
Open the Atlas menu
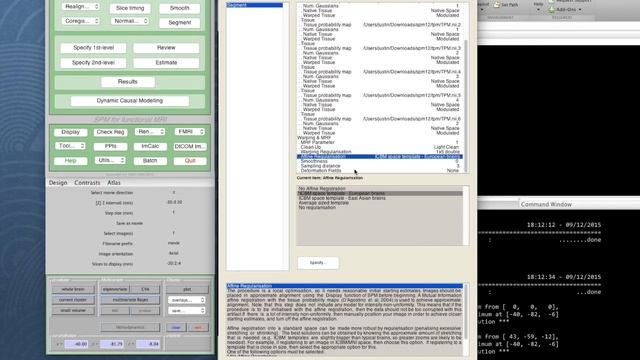(x=114, y=183)
